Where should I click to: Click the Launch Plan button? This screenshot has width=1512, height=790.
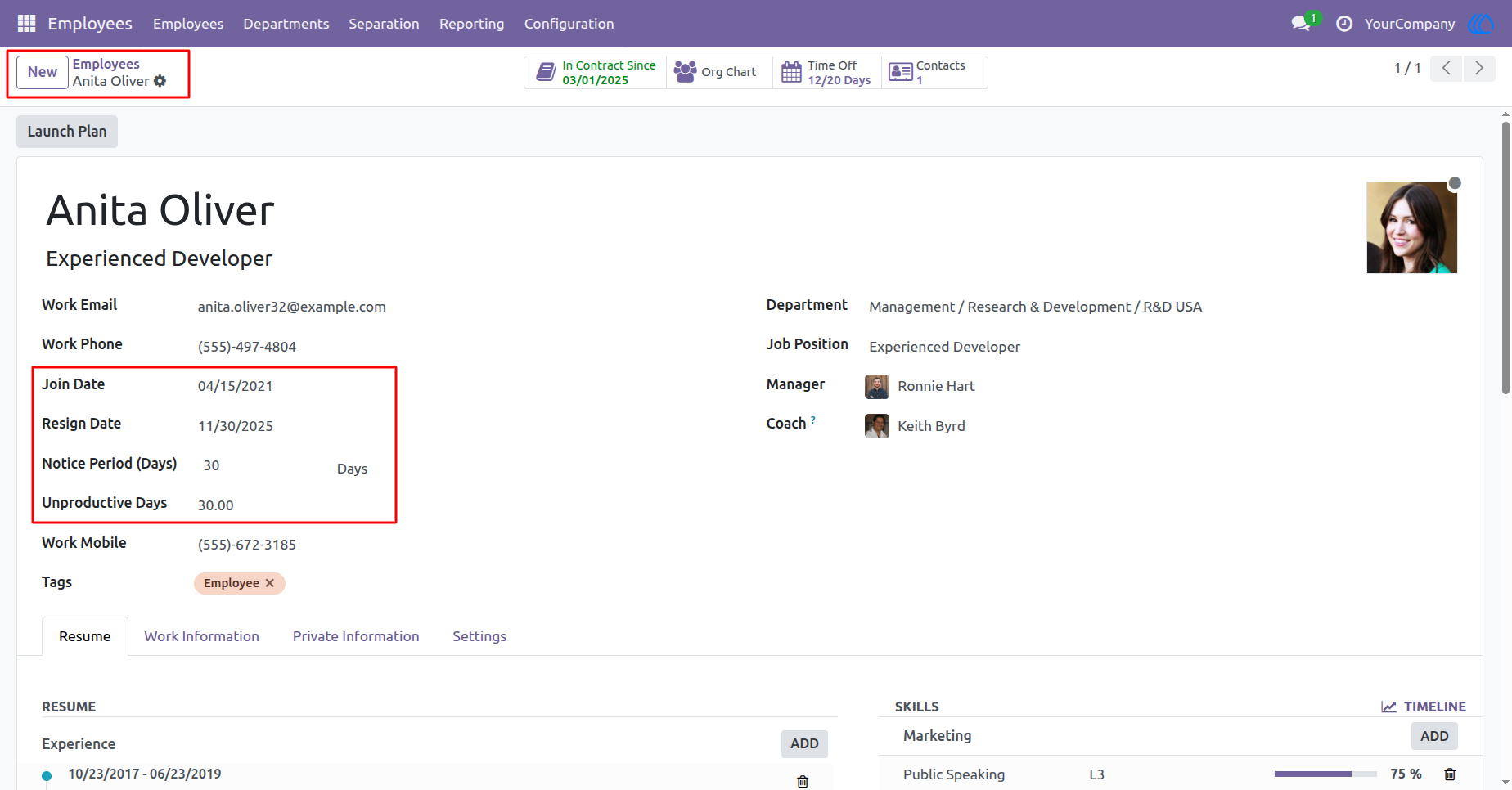[x=67, y=132]
